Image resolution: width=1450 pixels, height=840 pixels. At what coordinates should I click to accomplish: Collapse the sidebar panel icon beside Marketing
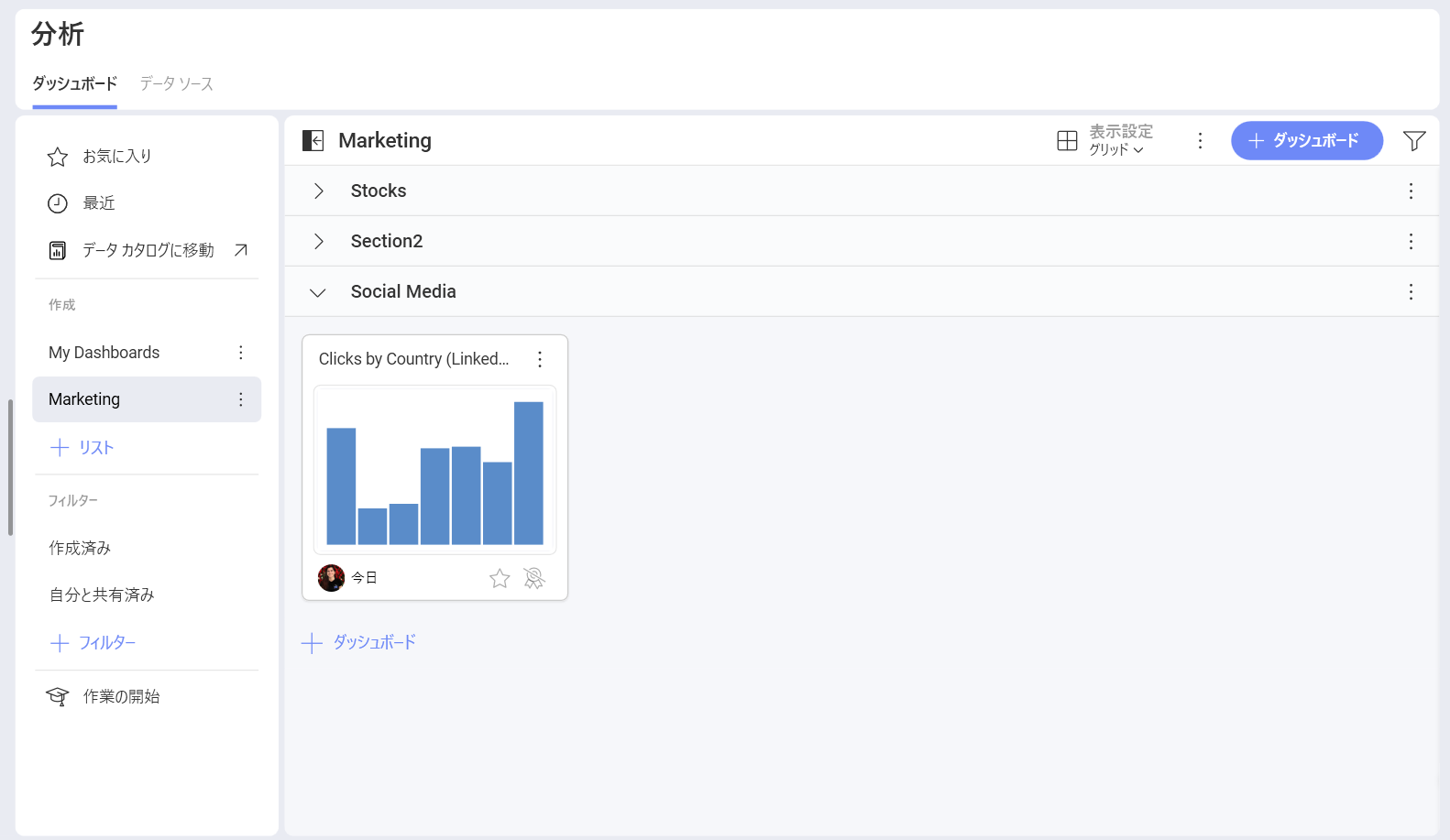pyautogui.click(x=313, y=140)
